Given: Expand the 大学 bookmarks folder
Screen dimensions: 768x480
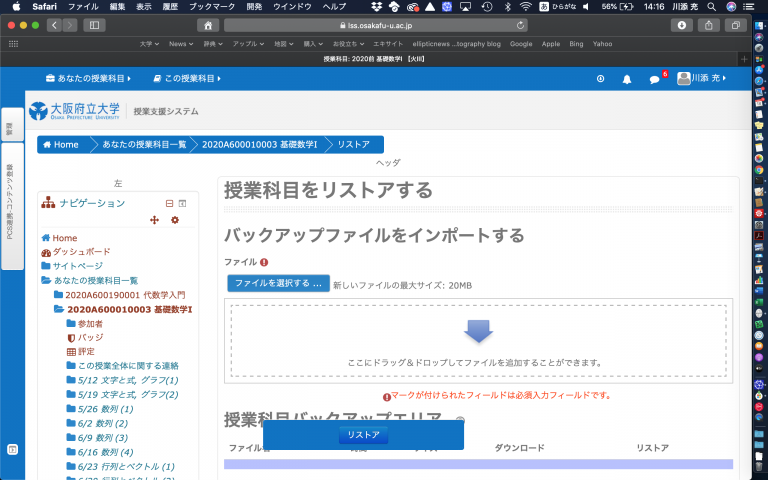Looking at the screenshot, I should [149, 44].
